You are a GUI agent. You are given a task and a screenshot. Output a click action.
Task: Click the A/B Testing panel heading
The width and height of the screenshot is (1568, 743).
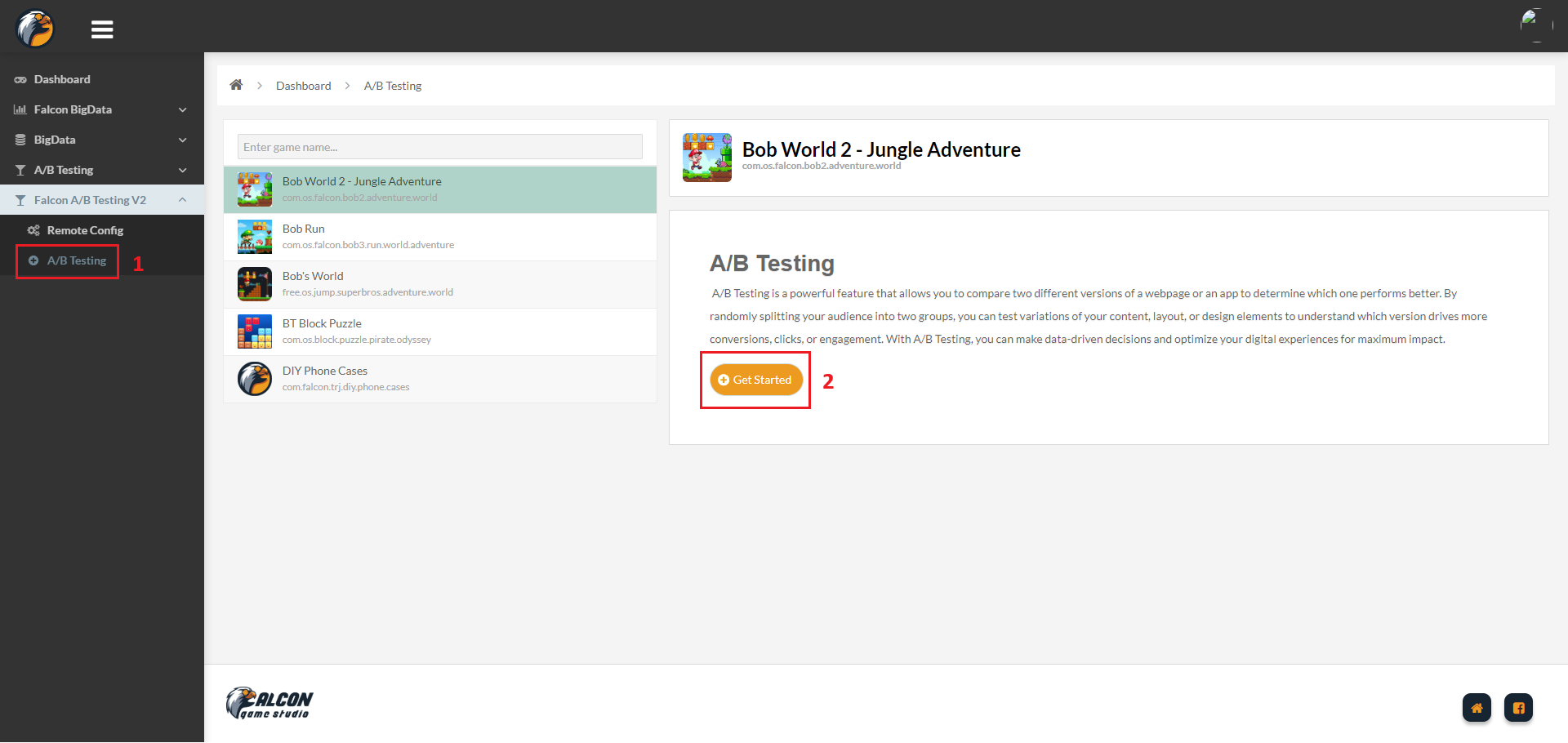pyautogui.click(x=773, y=263)
